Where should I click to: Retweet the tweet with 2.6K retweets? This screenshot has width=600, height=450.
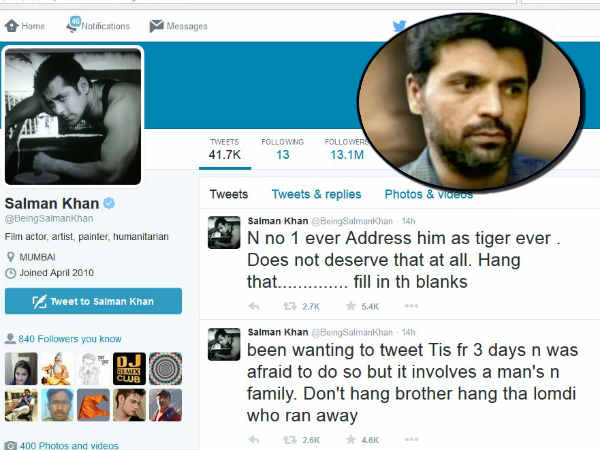point(290,440)
